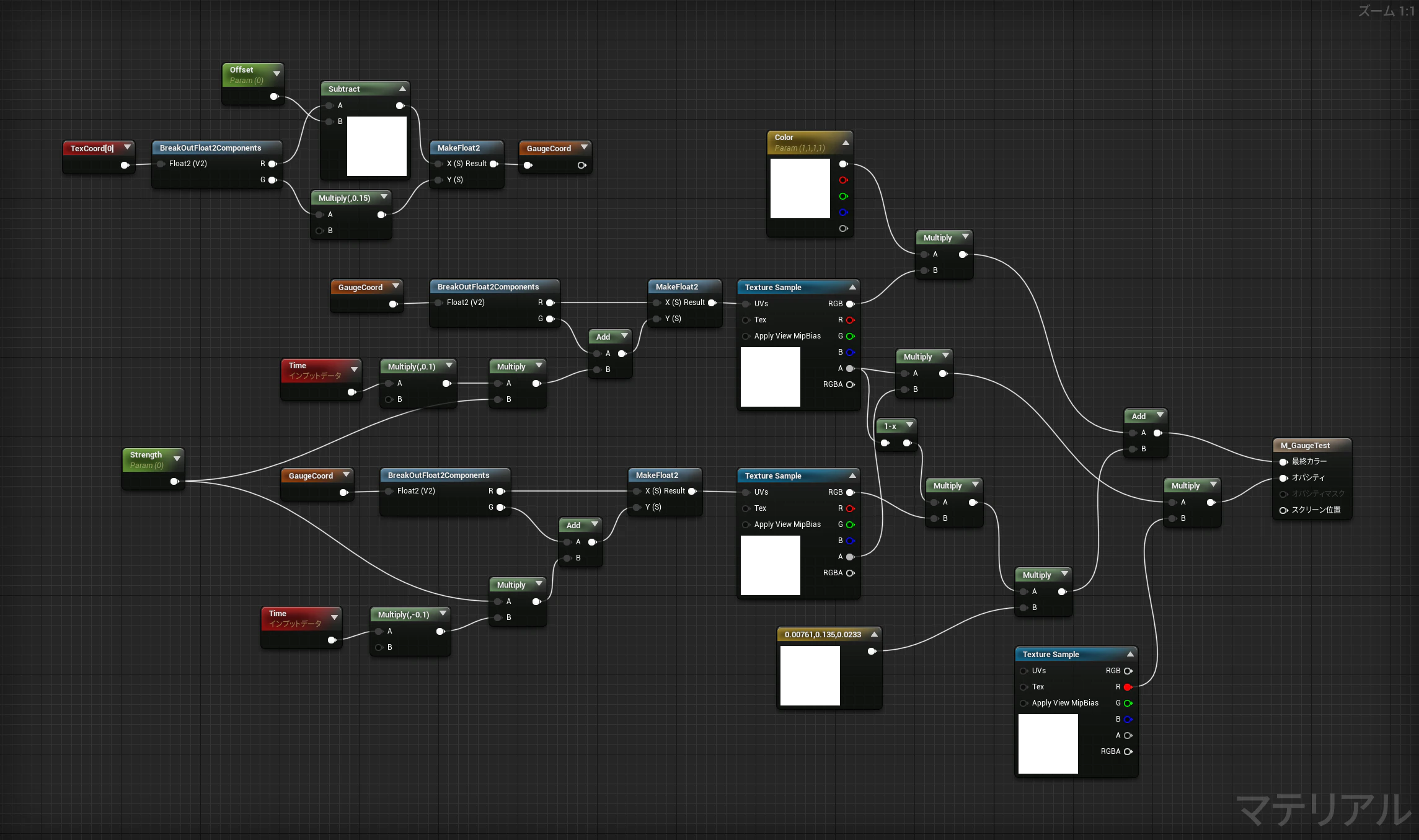Viewport: 1419px width, 840px height.
Task: Click the Multiply(,0.1) output pin
Action: pos(446,383)
